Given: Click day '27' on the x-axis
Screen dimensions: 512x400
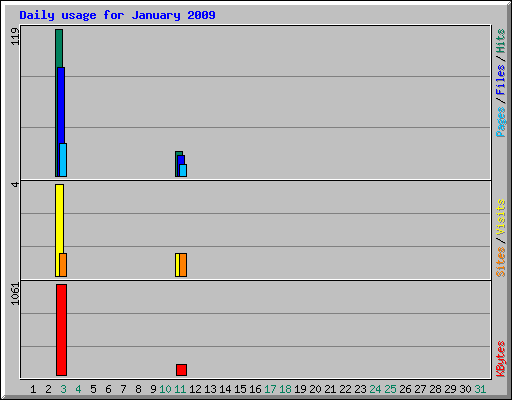Looking at the screenshot, I should [420, 389].
